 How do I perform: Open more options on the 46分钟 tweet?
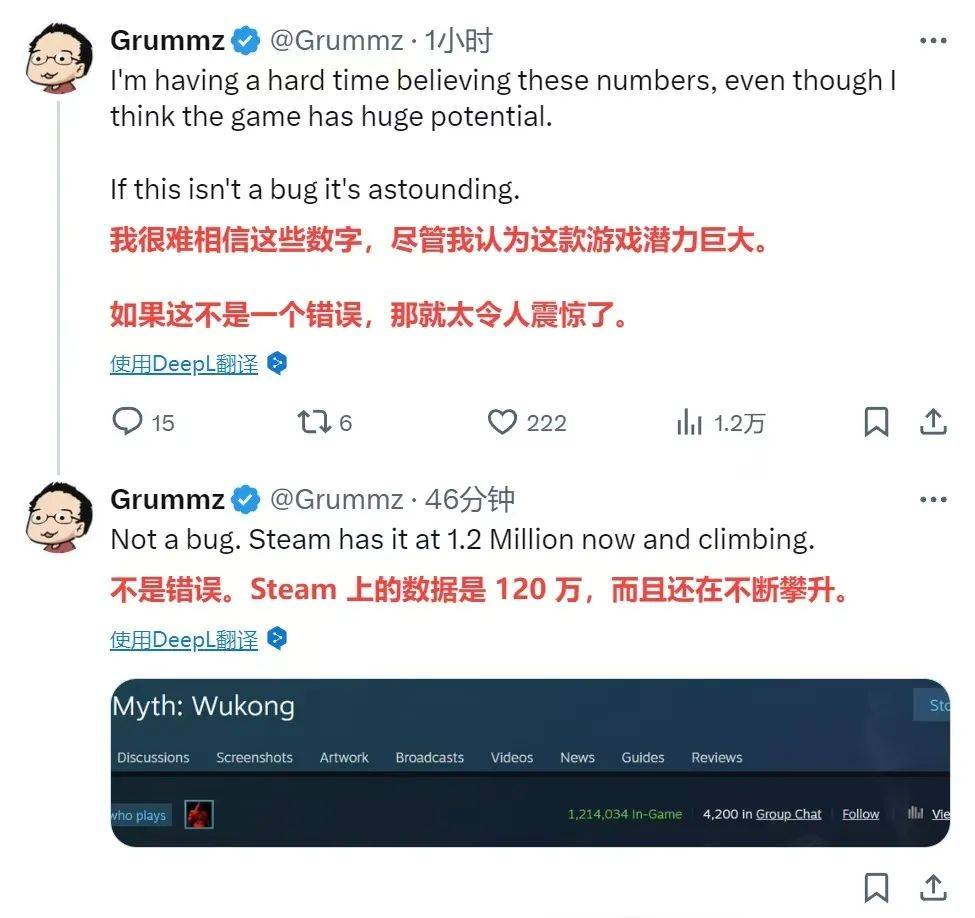point(933,499)
